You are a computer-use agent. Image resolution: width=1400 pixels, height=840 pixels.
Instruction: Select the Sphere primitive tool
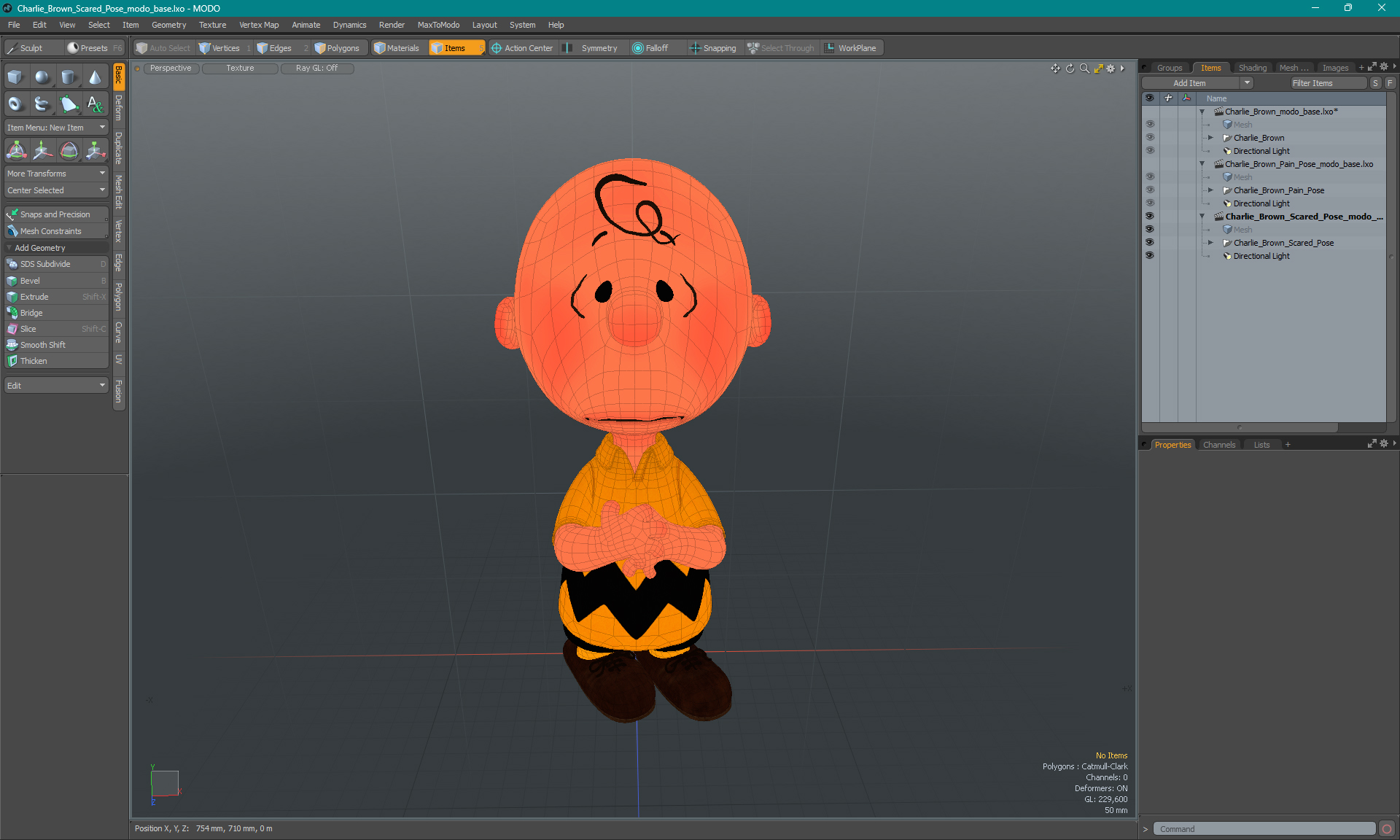click(x=42, y=77)
